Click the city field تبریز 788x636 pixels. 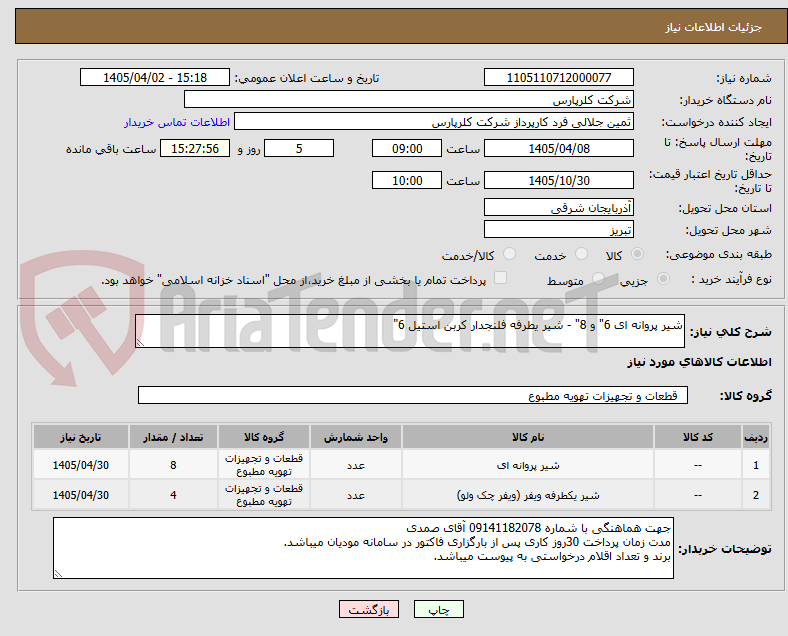point(559,230)
